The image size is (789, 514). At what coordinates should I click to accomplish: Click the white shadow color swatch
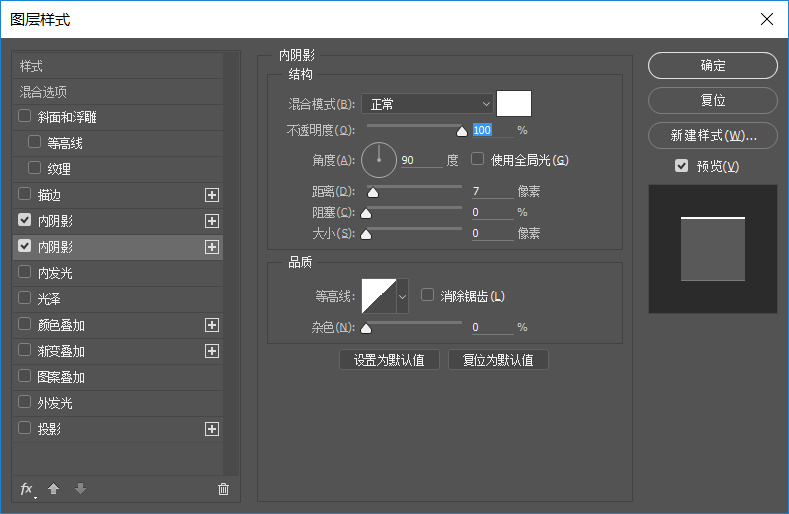(x=514, y=104)
